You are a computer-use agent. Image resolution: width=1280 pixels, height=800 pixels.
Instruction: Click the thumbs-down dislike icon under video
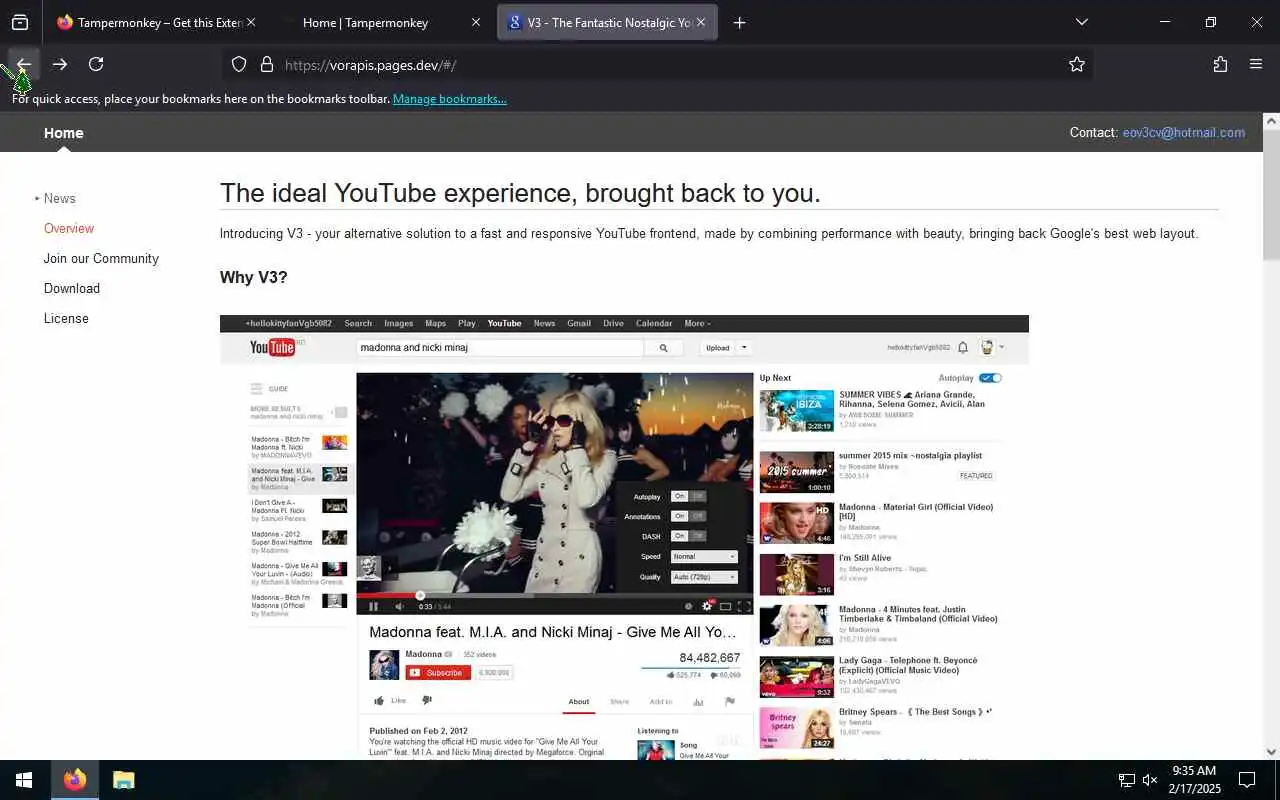coord(427,701)
